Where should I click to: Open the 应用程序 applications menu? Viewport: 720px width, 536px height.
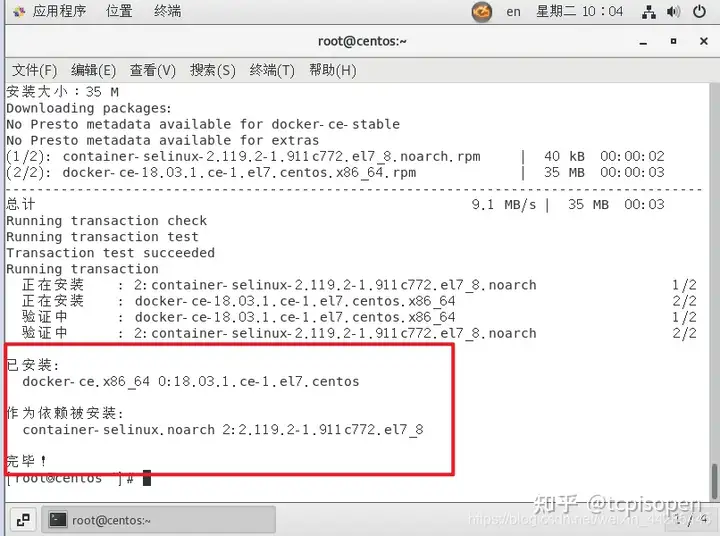click(50, 11)
